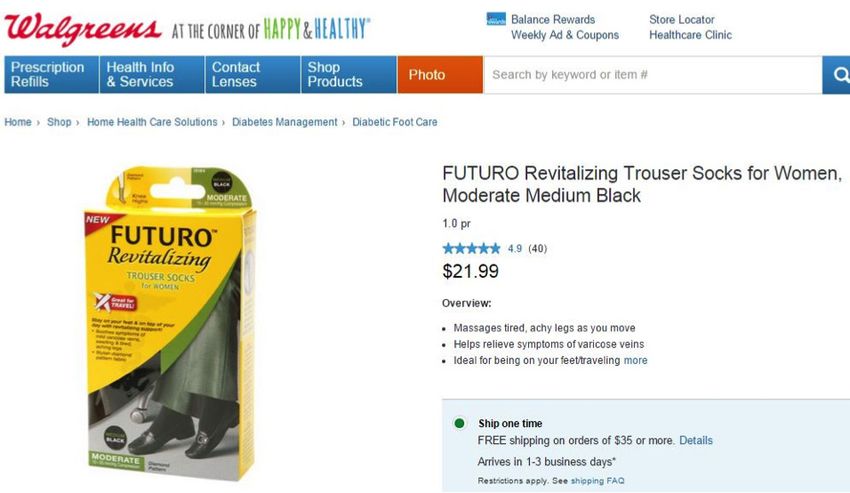Select the Ship one time radio button
850x493 pixels.
point(459,423)
